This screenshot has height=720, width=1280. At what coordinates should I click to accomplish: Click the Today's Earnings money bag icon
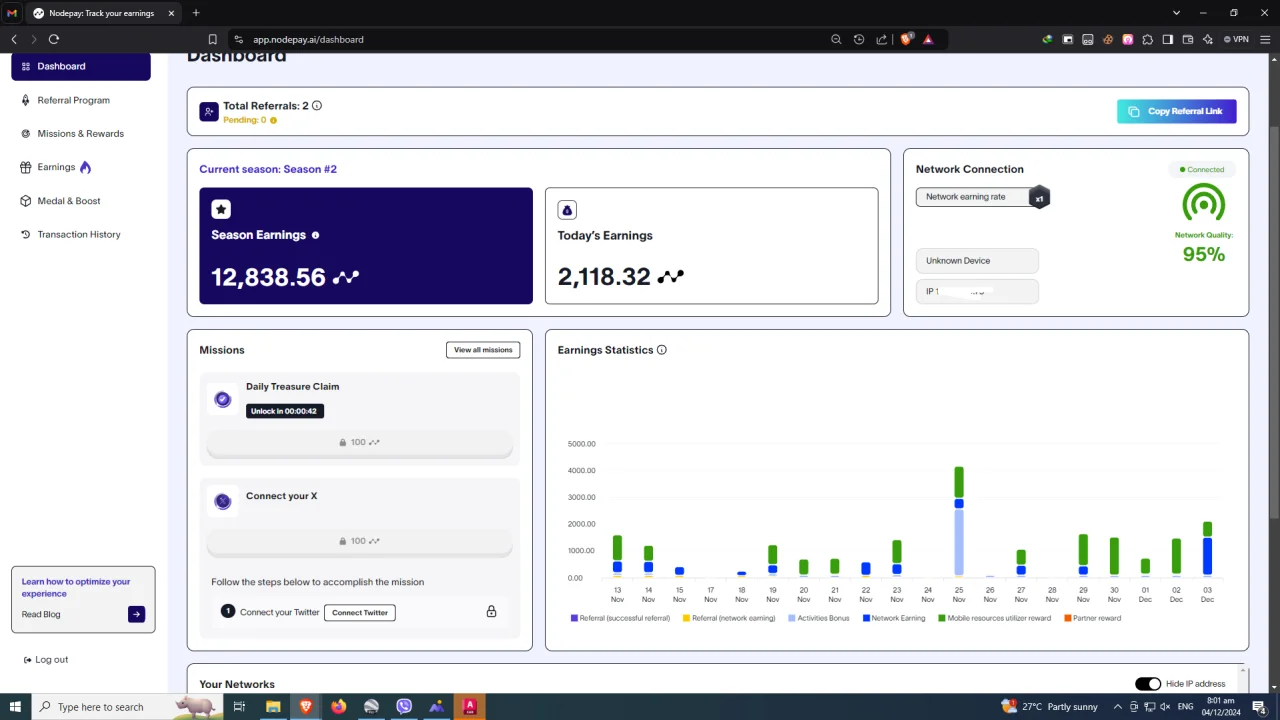pos(567,210)
